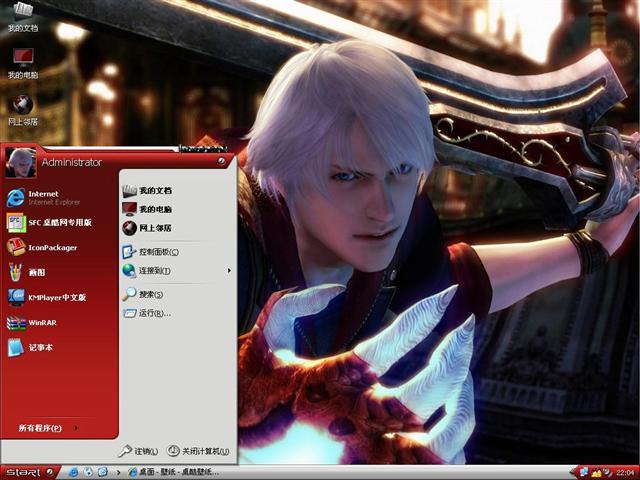Screen dimensions: 640x480
Task: Open Internet Explorer from Start menu
Action: tap(45, 196)
